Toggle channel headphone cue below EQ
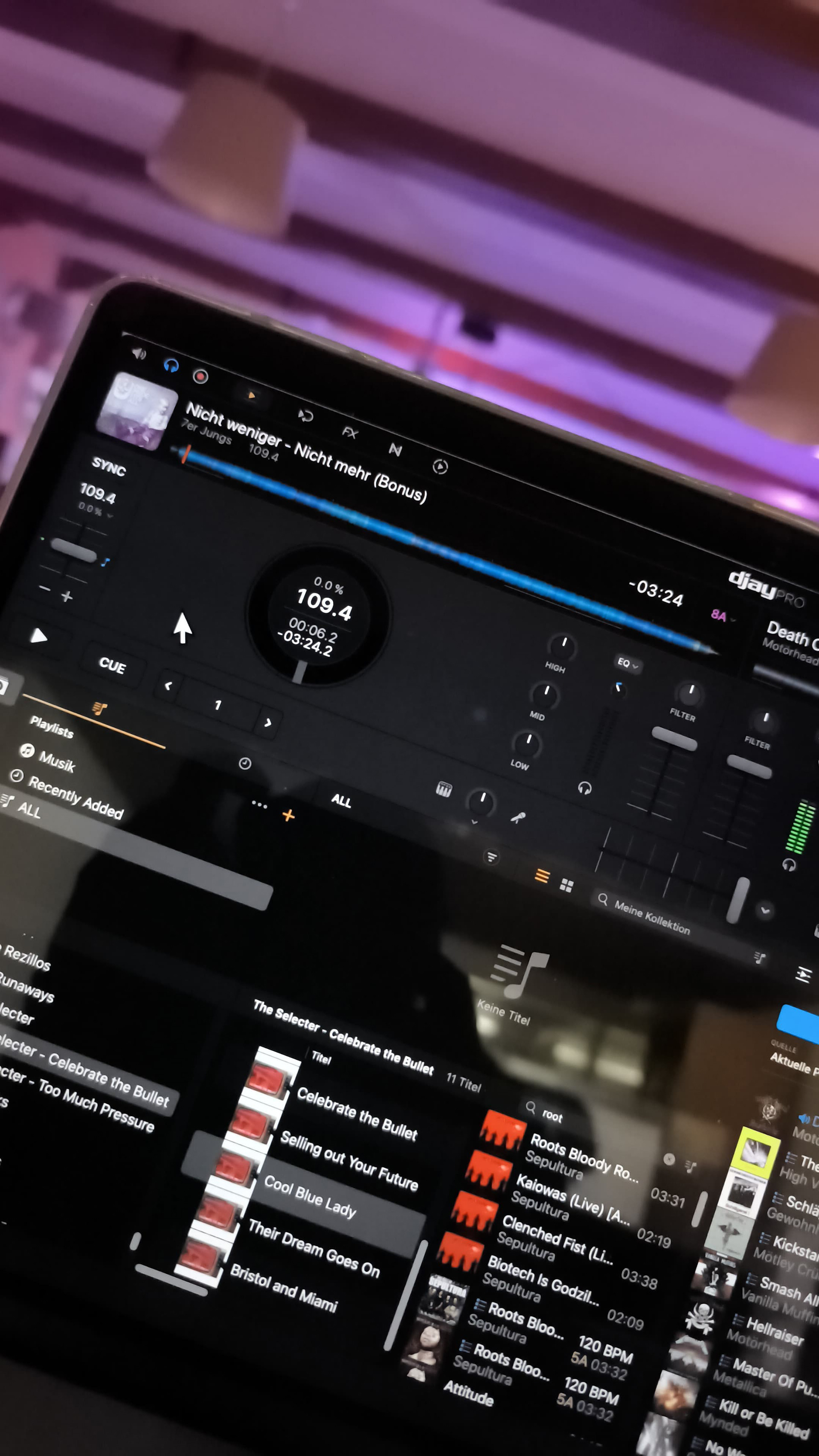 coord(584,788)
